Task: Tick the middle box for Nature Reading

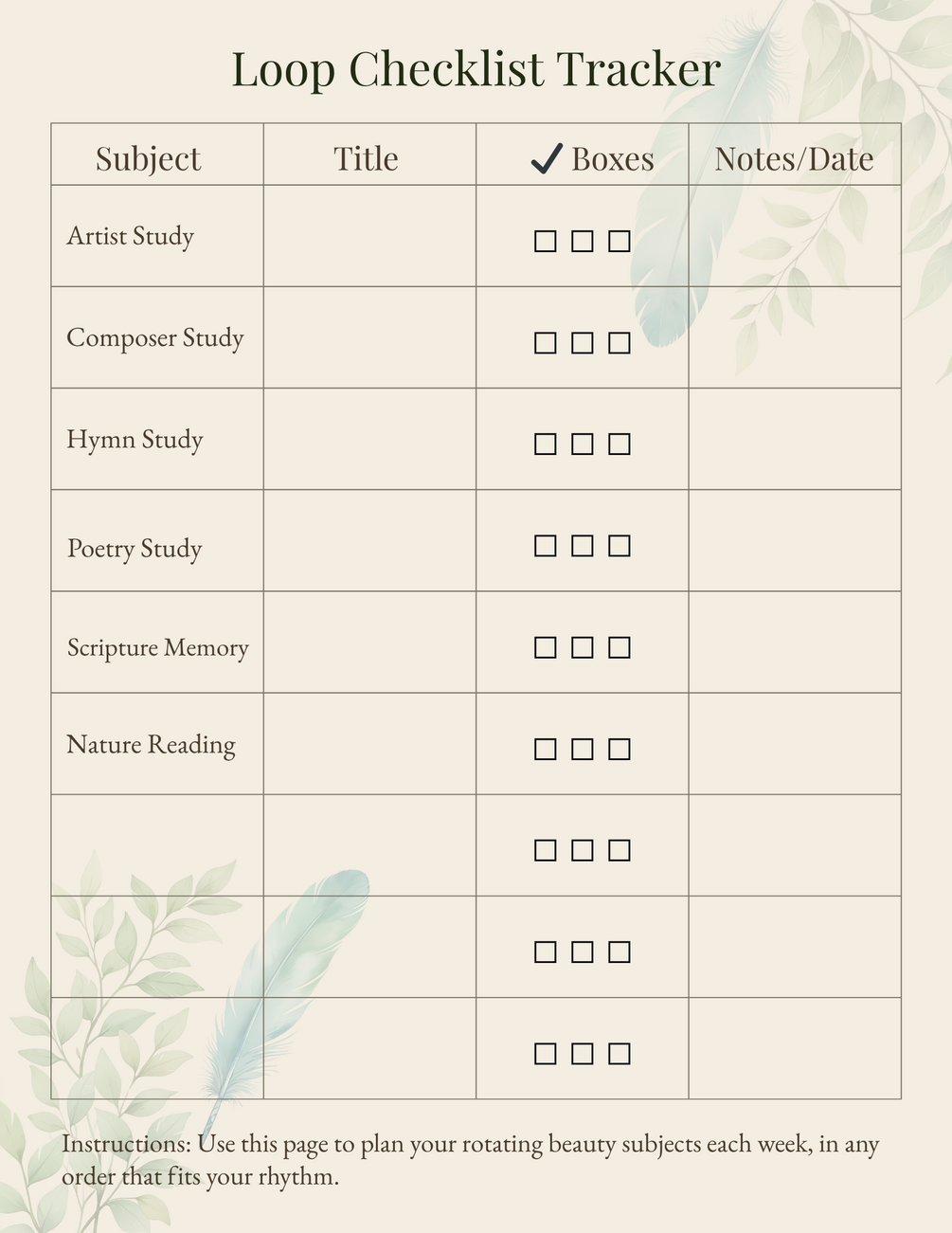Action: tap(582, 749)
